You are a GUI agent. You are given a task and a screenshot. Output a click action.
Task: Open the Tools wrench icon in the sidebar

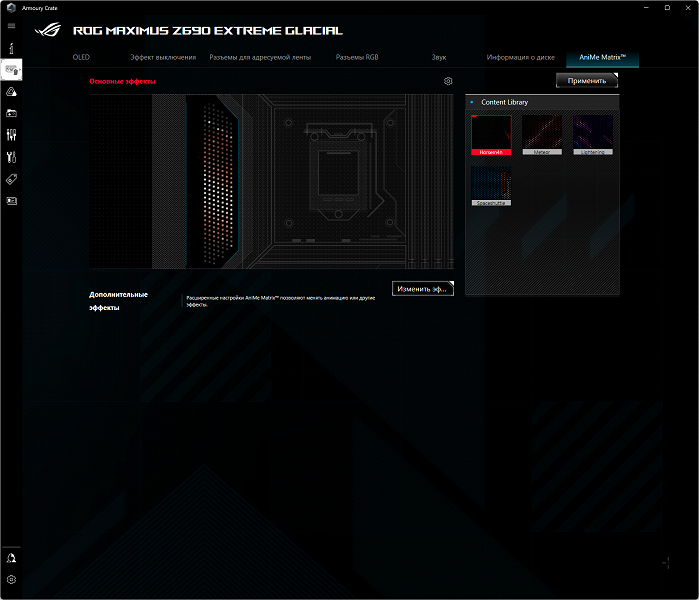(11, 157)
